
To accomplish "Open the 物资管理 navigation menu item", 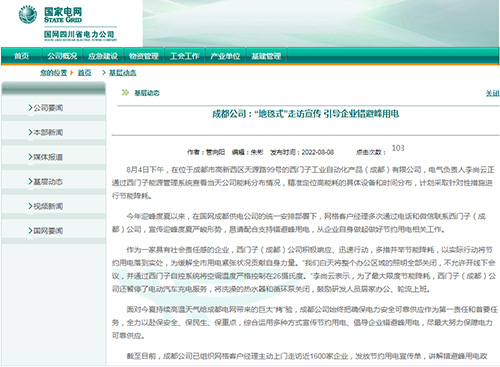I will pyautogui.click(x=144, y=56).
